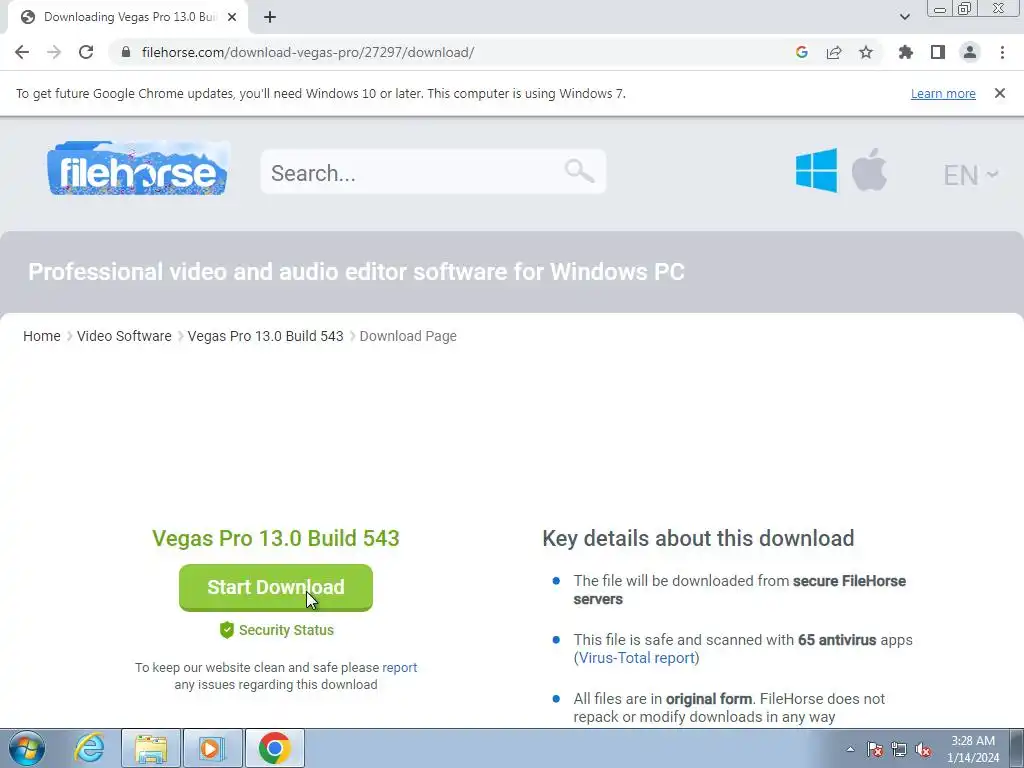Click the Vegas Pro 13.0 Build 543 heading
1024x768 pixels.
coord(276,538)
